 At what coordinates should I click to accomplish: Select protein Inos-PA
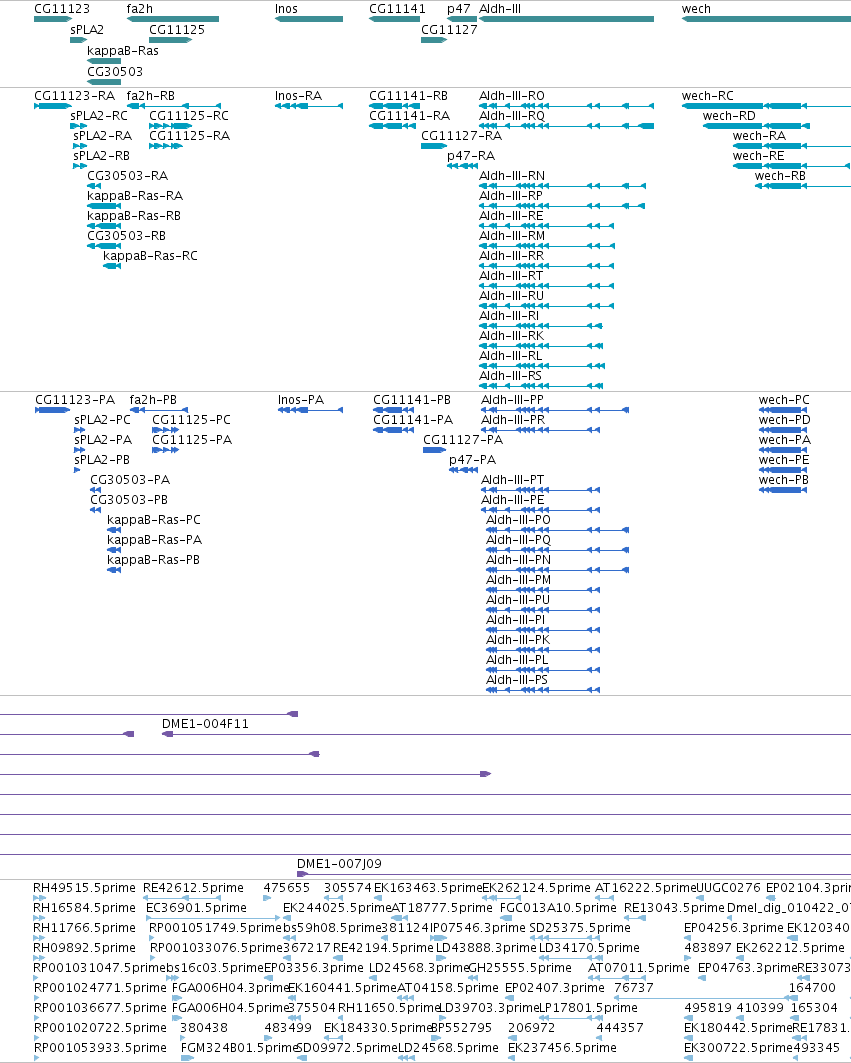coord(311,410)
